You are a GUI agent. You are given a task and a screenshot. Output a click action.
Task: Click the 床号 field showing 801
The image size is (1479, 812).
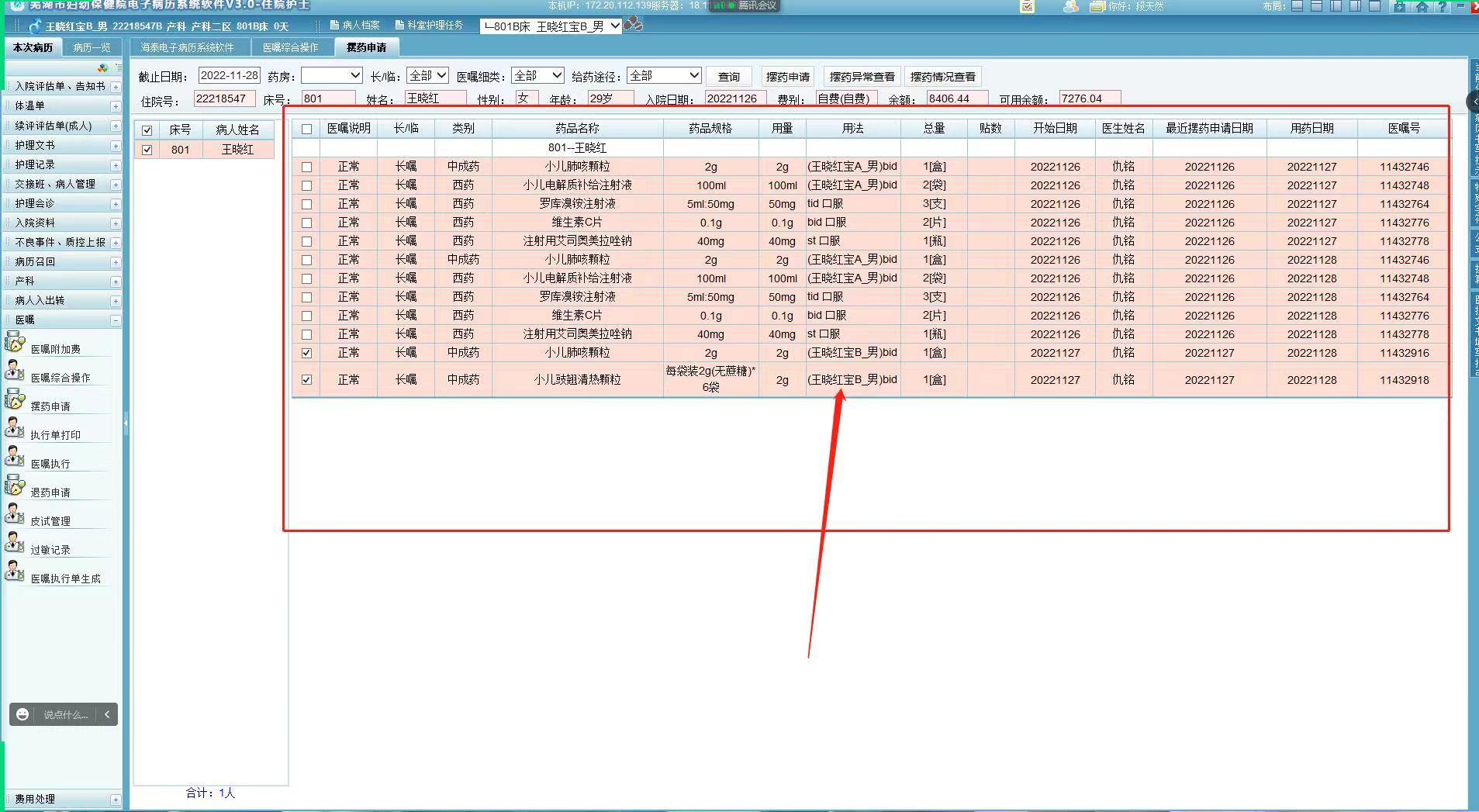(328, 98)
